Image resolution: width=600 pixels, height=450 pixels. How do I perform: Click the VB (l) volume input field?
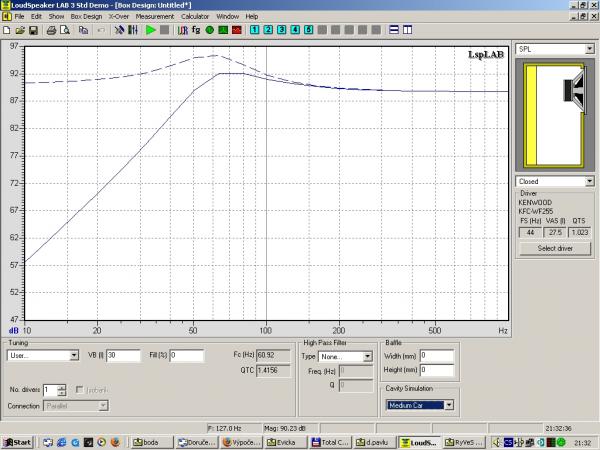[125, 355]
